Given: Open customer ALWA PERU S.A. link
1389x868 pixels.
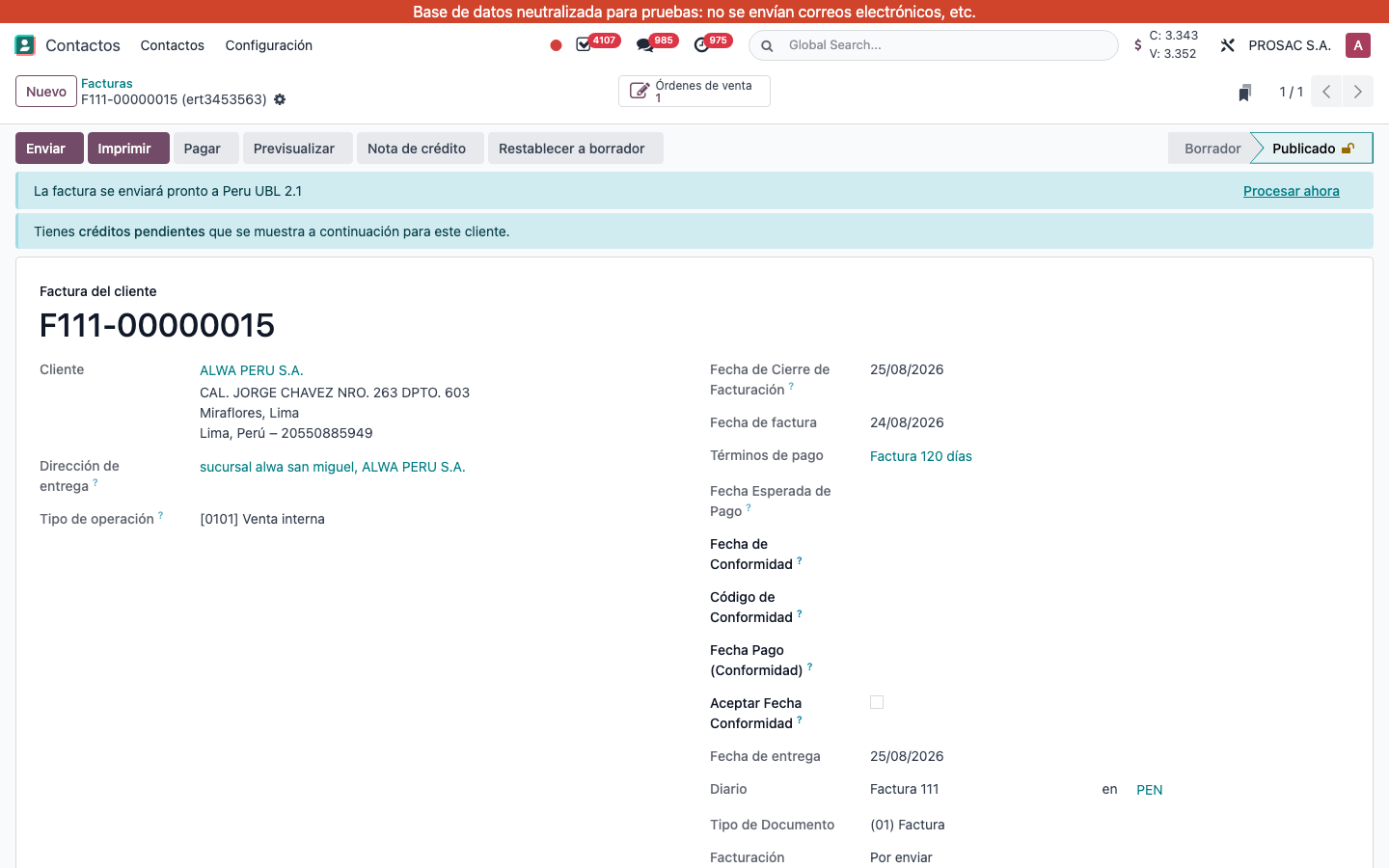Looking at the screenshot, I should [252, 370].
